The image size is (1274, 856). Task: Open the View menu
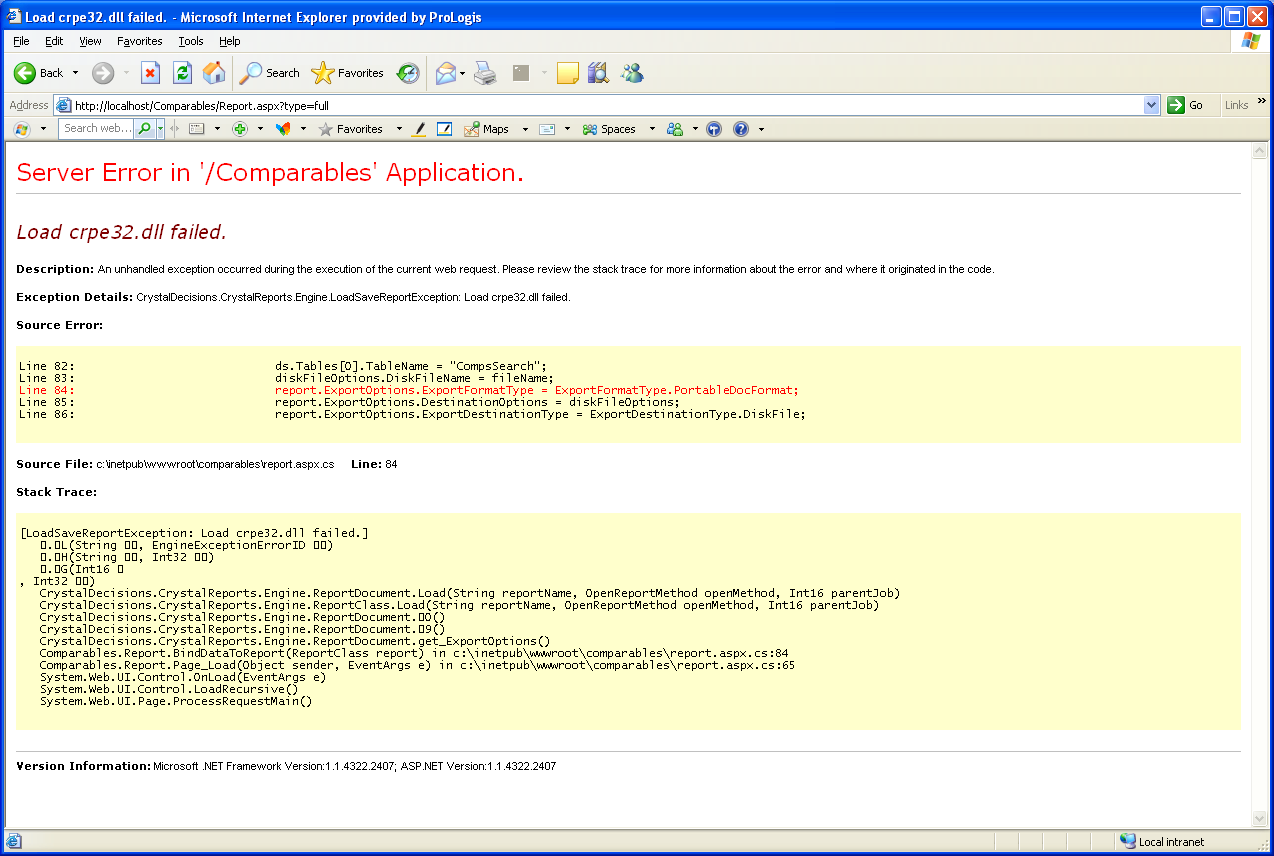pos(90,41)
